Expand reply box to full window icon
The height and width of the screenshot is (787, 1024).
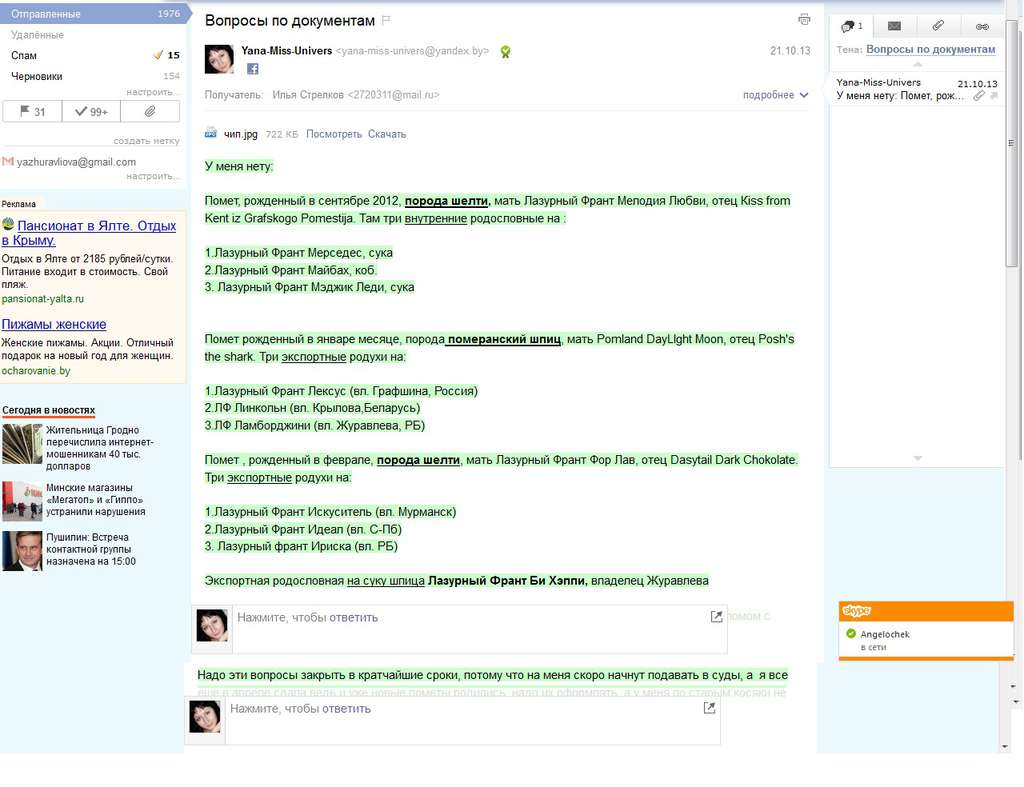click(x=716, y=617)
